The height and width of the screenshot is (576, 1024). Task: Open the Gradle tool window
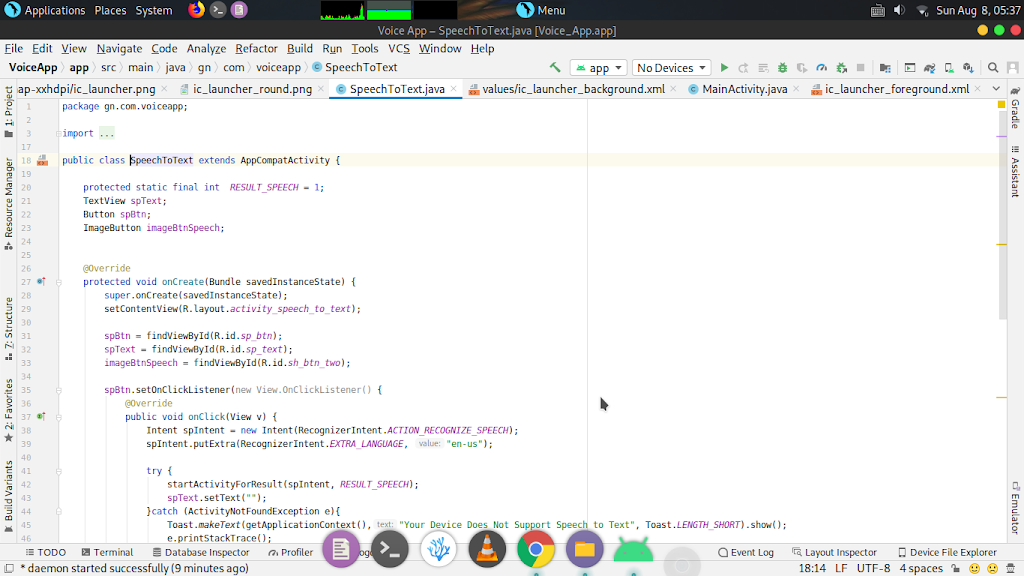[x=1015, y=108]
